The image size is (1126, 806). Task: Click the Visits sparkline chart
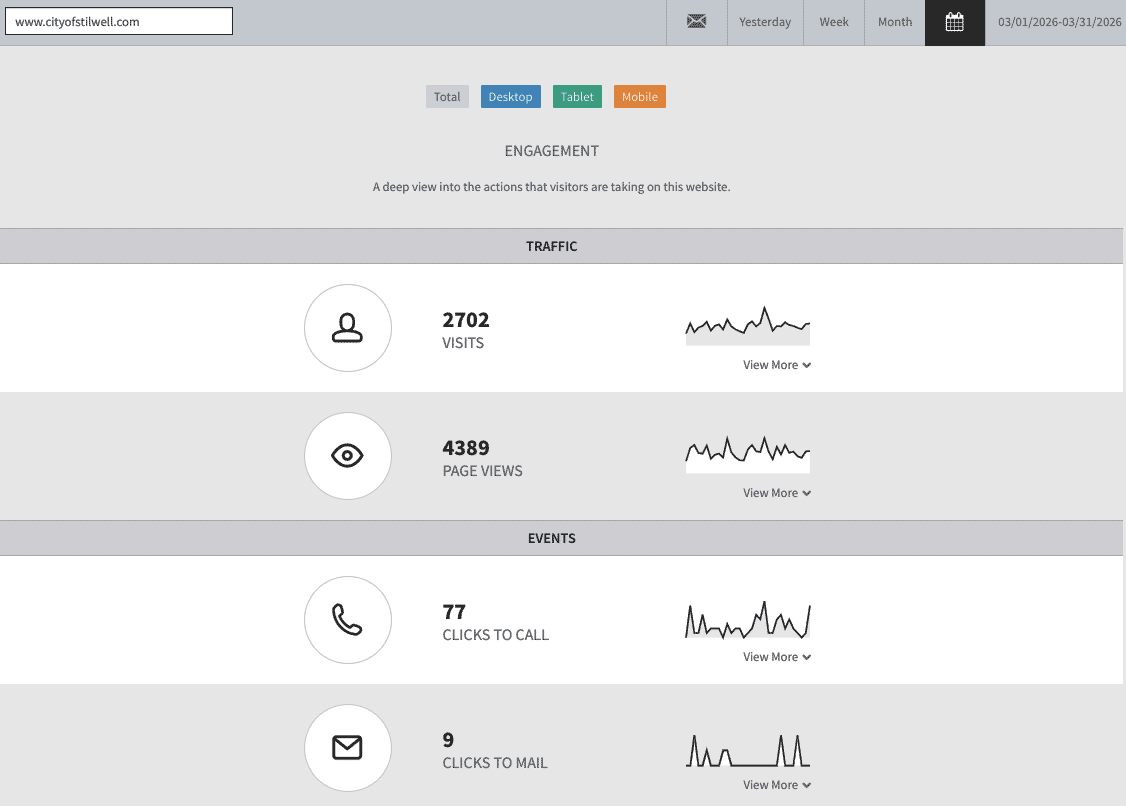[748, 326]
